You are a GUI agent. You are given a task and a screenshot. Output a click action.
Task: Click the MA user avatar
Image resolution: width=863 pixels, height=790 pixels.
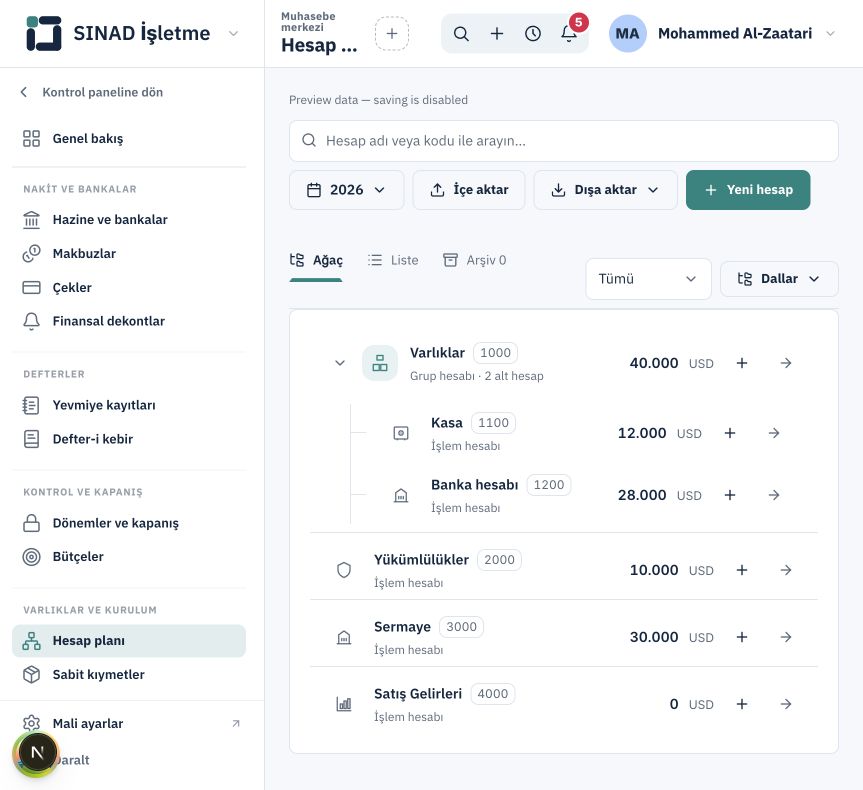click(627, 34)
